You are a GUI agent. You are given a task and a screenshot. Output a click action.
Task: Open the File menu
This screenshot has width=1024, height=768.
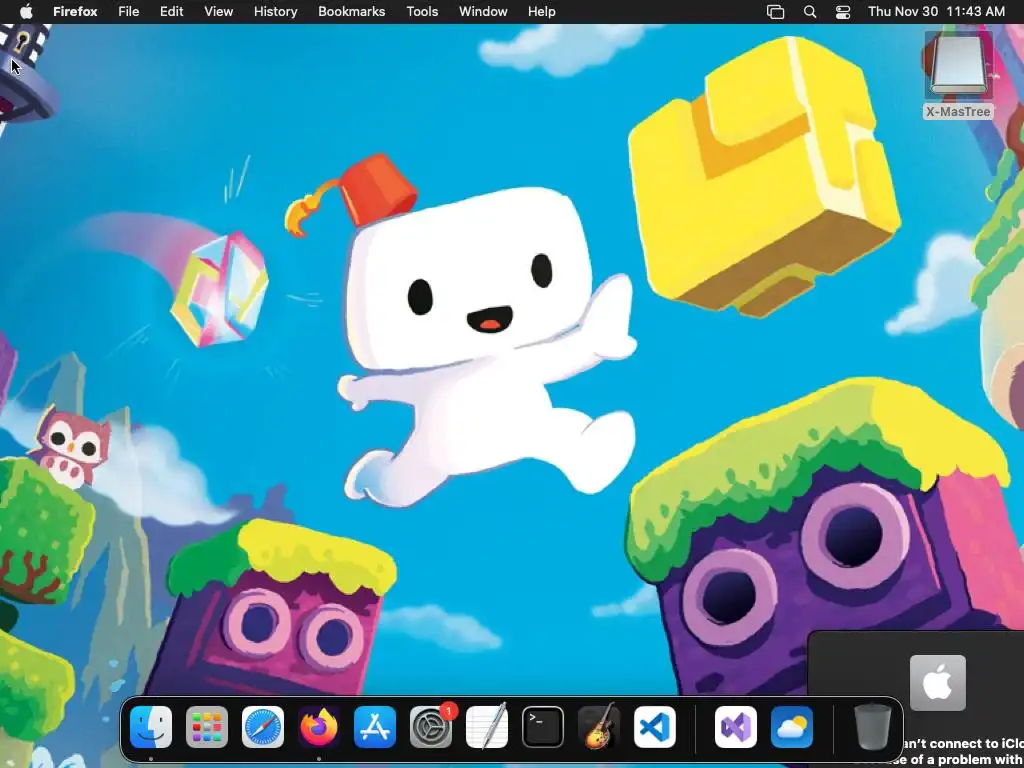(x=129, y=12)
